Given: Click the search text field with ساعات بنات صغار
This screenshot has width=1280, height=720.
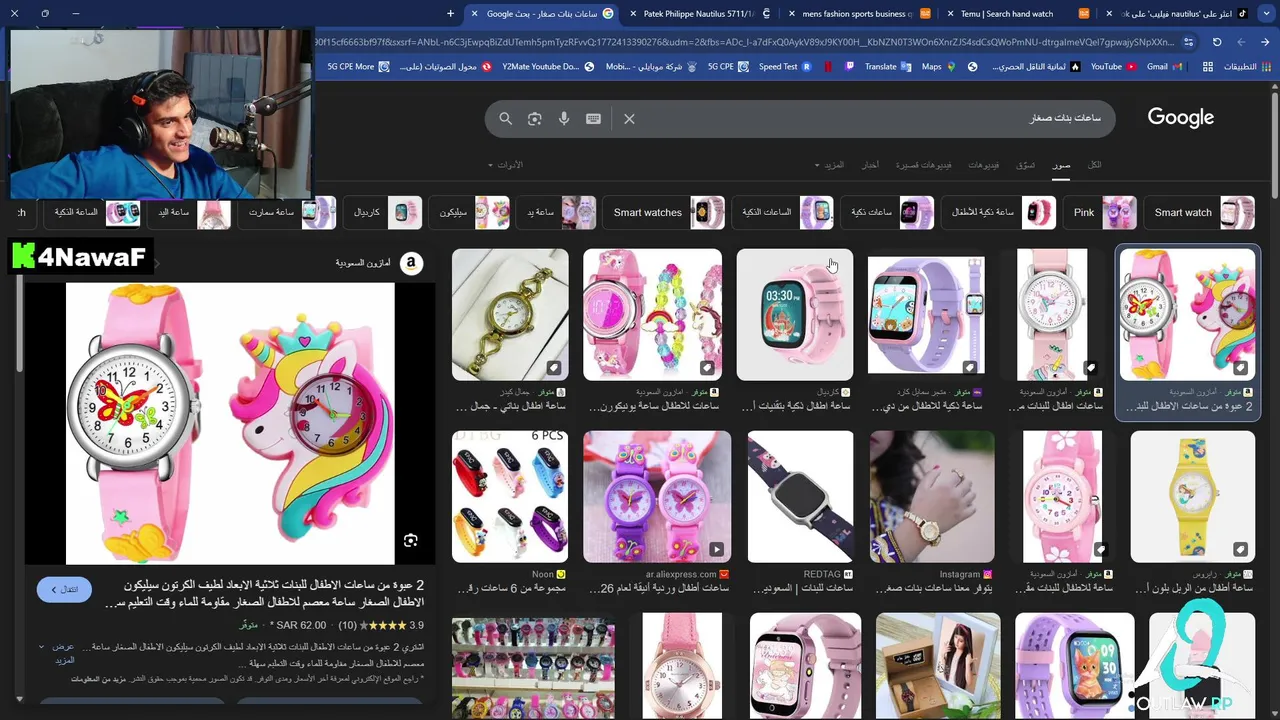Looking at the screenshot, I should (x=870, y=119).
